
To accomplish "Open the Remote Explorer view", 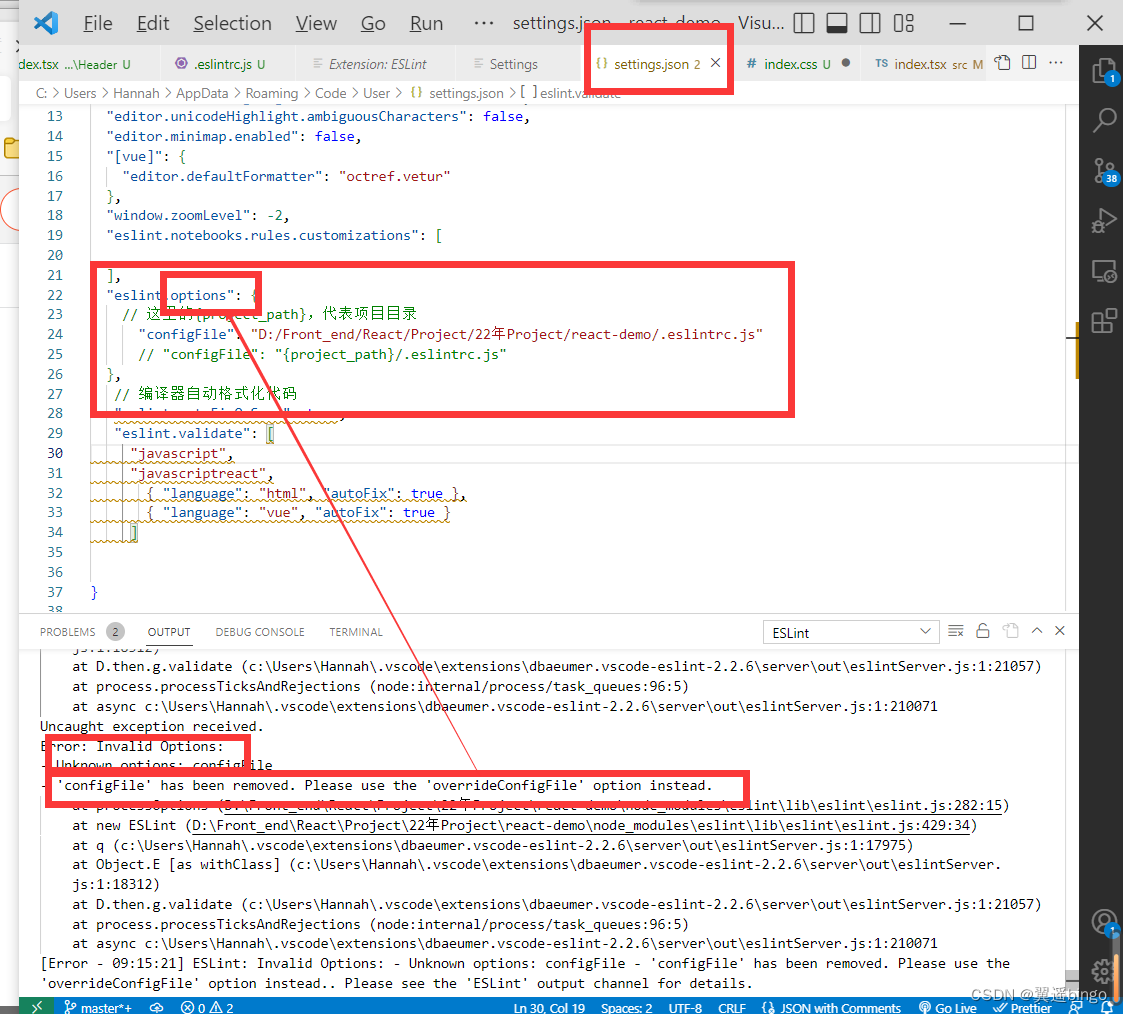I will (x=1104, y=271).
